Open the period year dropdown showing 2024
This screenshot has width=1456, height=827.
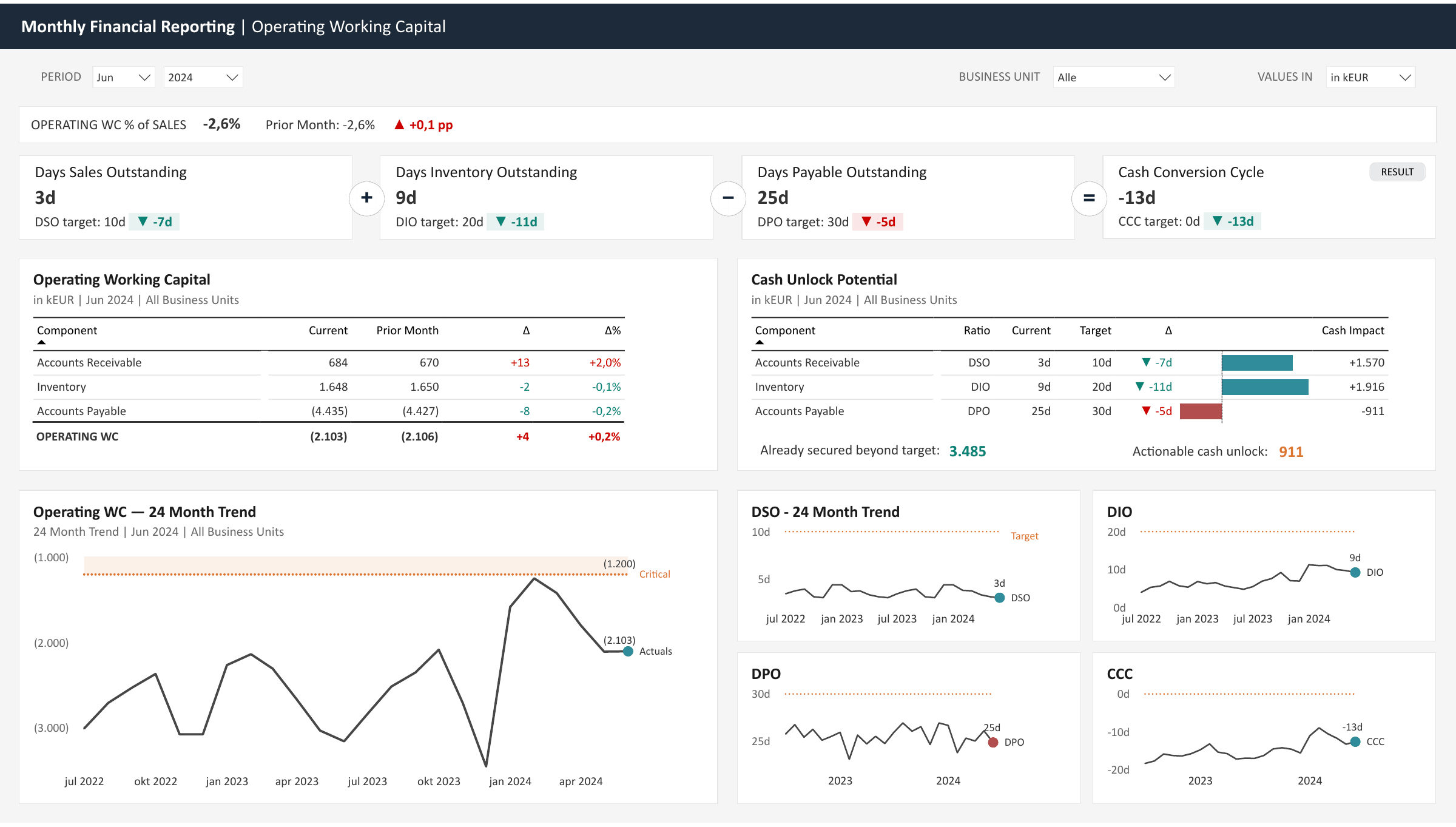click(x=203, y=77)
